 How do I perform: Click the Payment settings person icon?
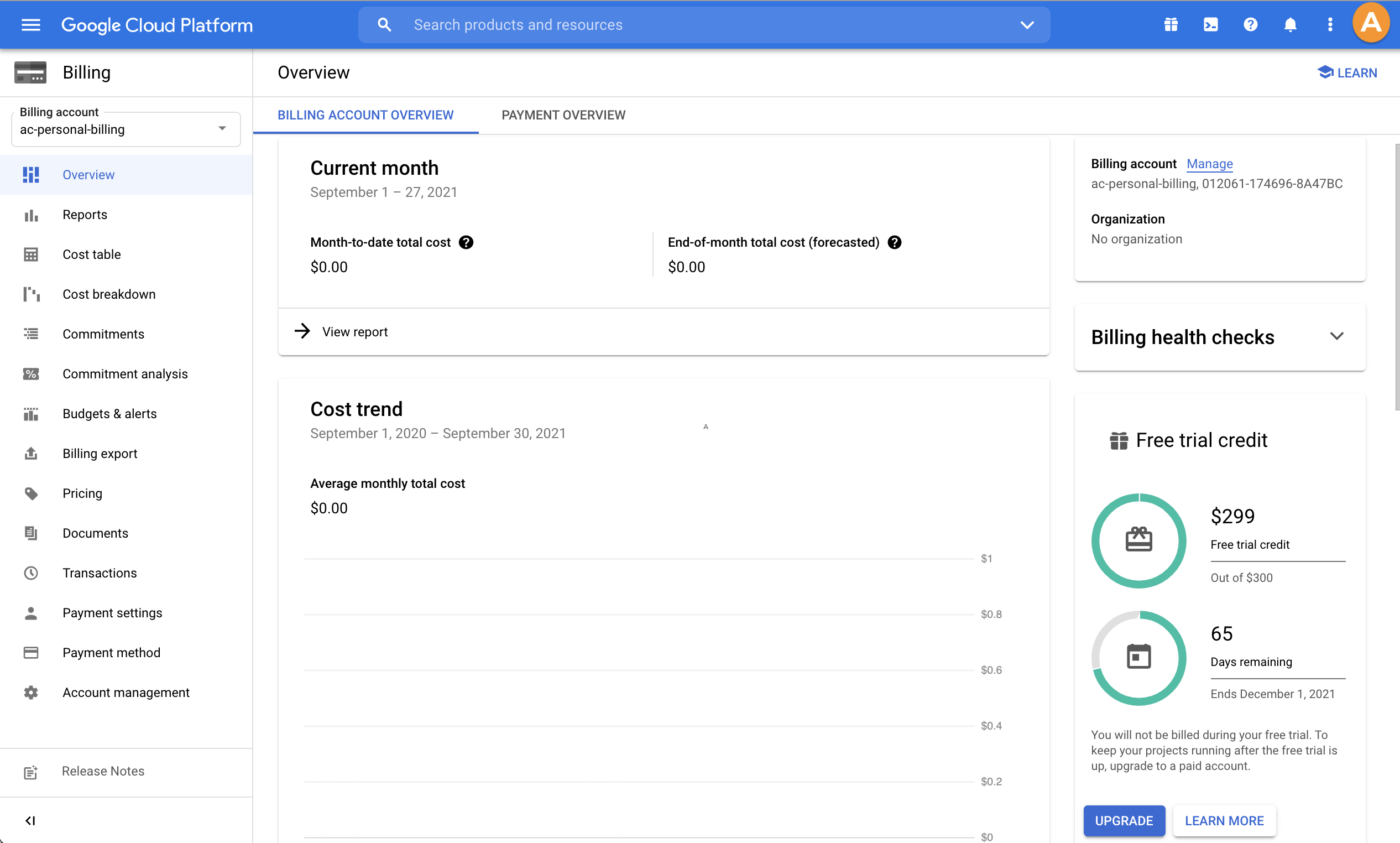click(x=30, y=612)
